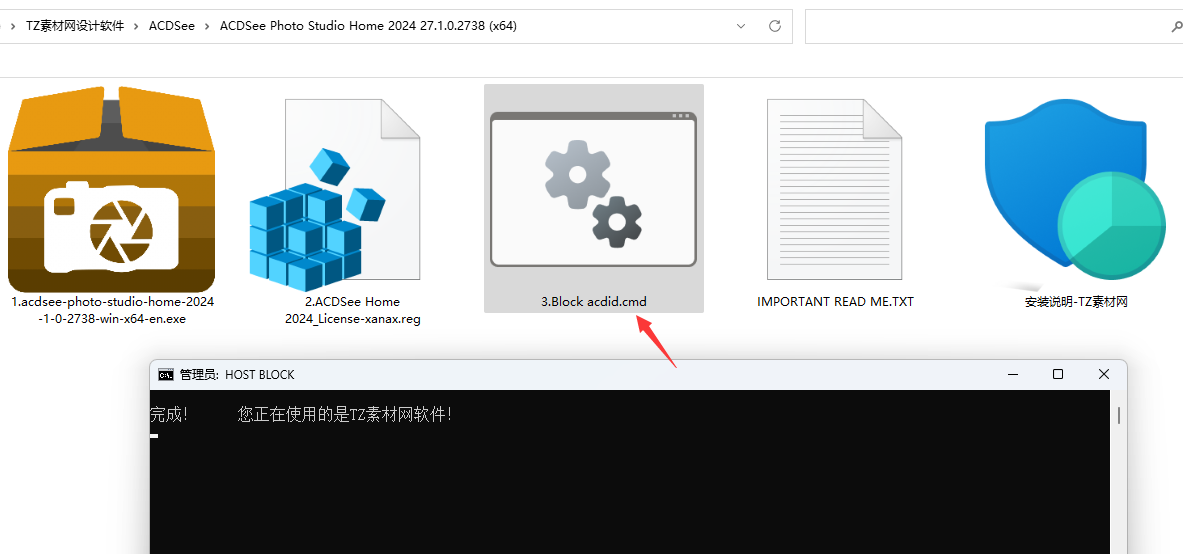Click the console window vertical scrollbar thumb
This screenshot has height=554, width=1183.
1119,415
